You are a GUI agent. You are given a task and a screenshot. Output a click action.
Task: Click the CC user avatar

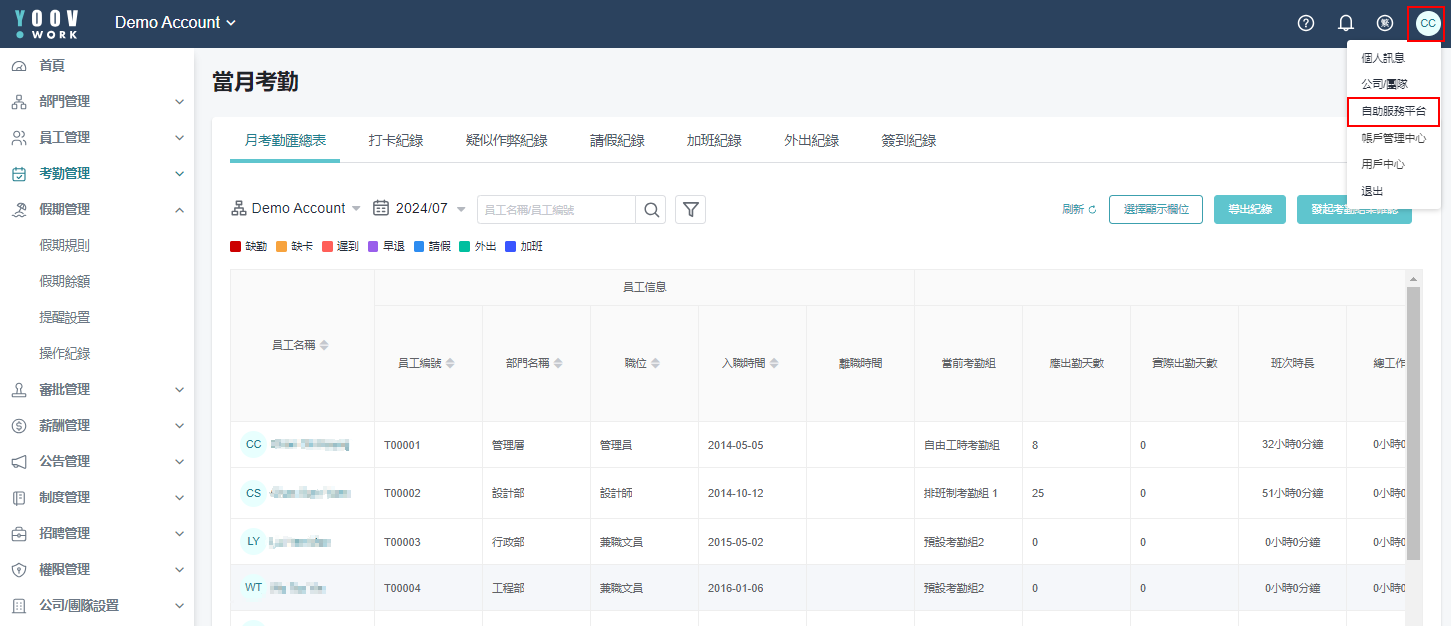[1427, 23]
